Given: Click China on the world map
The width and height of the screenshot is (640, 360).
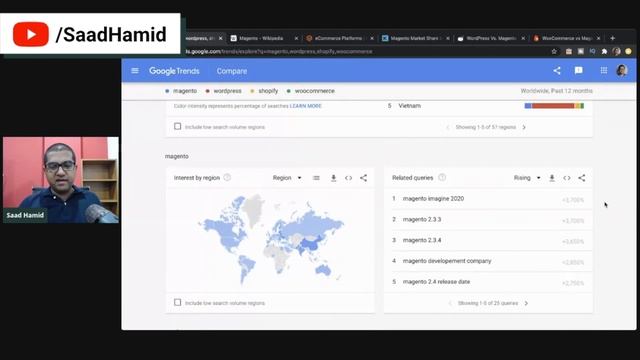Looking at the screenshot, I should click(311, 243).
